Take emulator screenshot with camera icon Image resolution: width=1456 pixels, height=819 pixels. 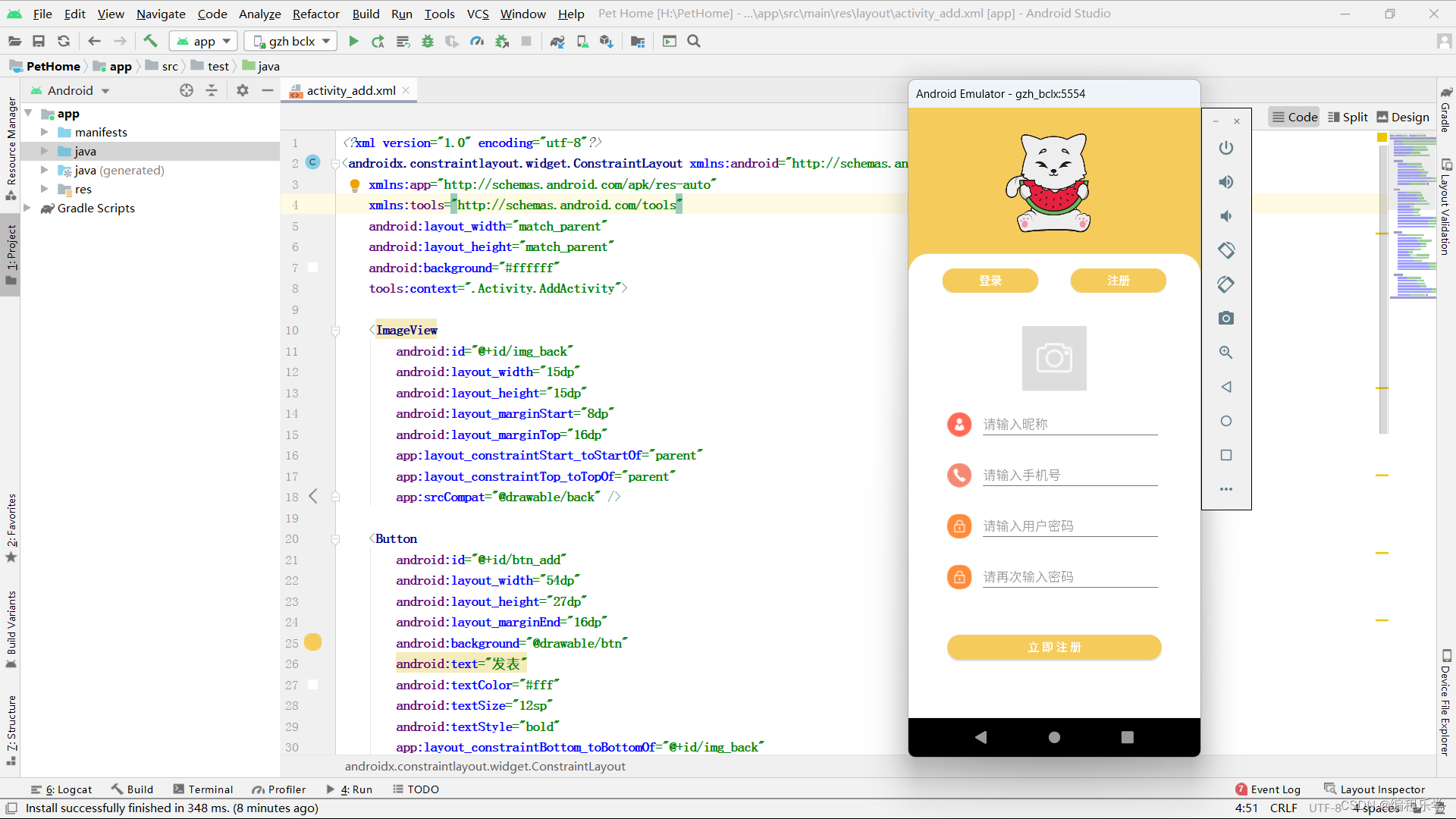point(1226,318)
